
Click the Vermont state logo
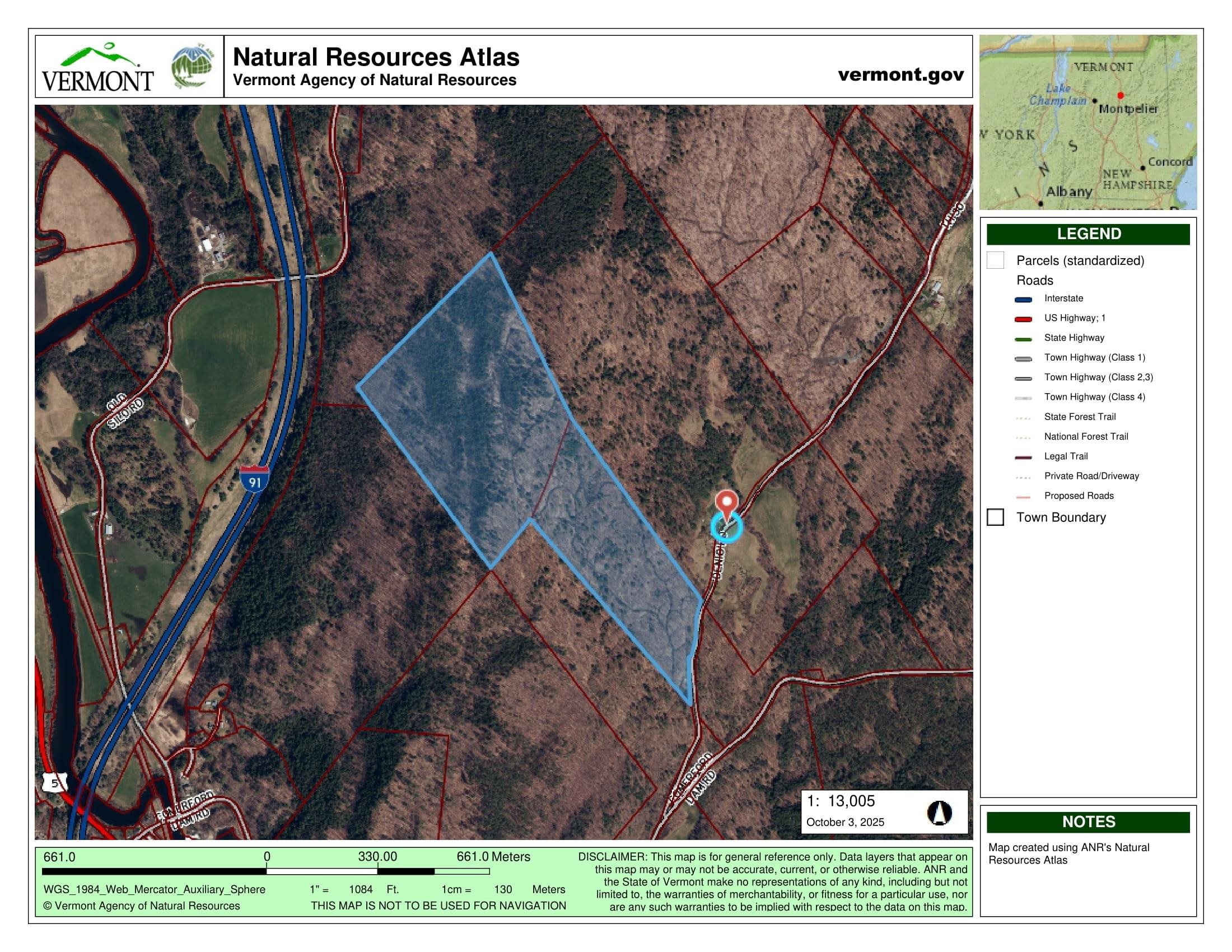[97, 67]
